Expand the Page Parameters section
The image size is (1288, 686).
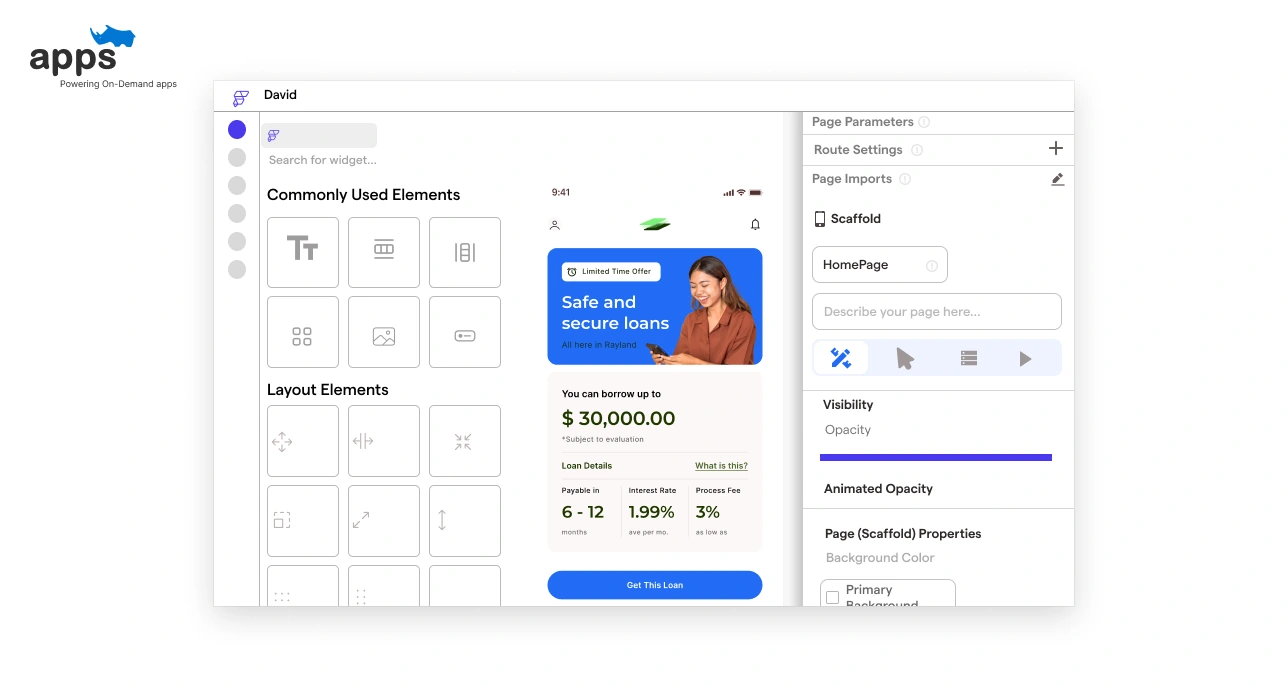[x=862, y=122]
